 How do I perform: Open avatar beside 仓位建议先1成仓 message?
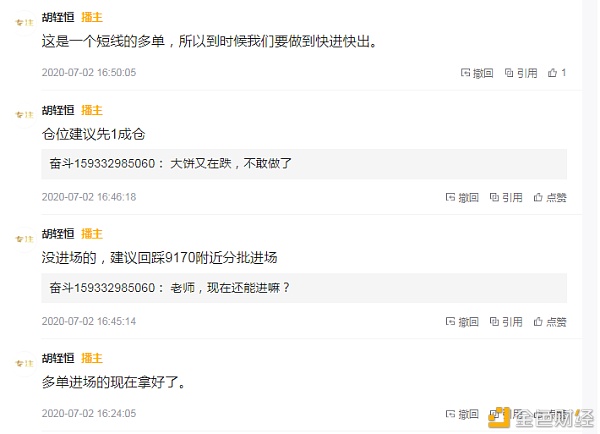(24, 115)
